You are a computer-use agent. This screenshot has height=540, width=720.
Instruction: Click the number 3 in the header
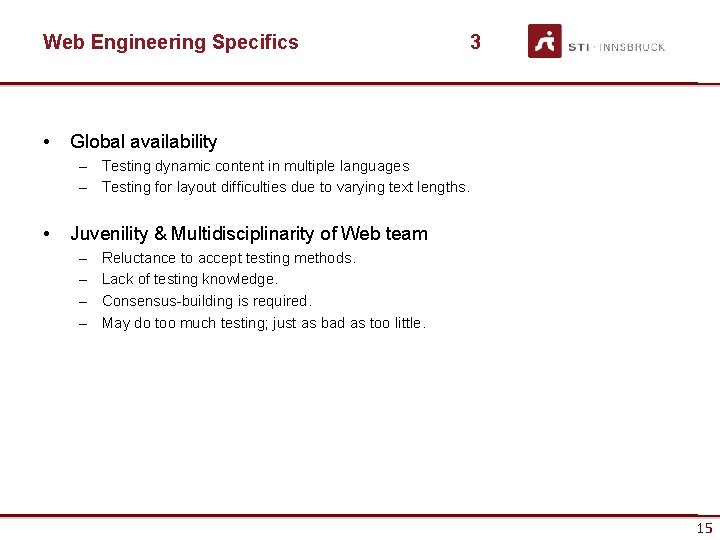[x=475, y=42]
